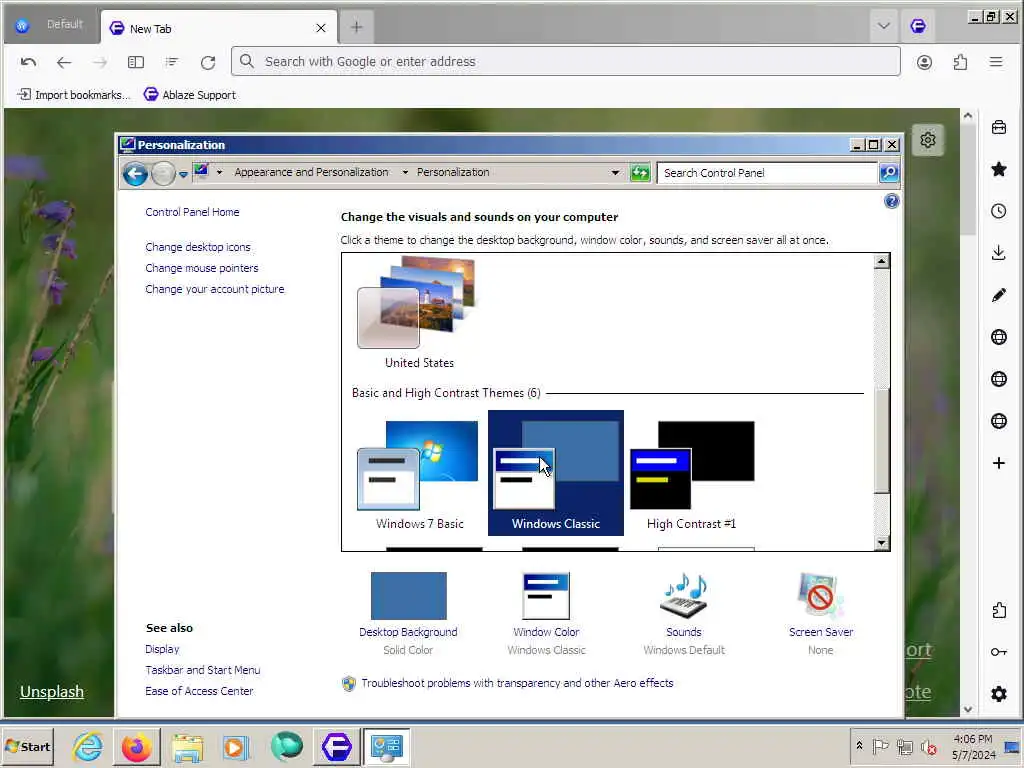The height and width of the screenshot is (768, 1024).
Task: Click Change desktop icons link
Action: click(x=198, y=248)
